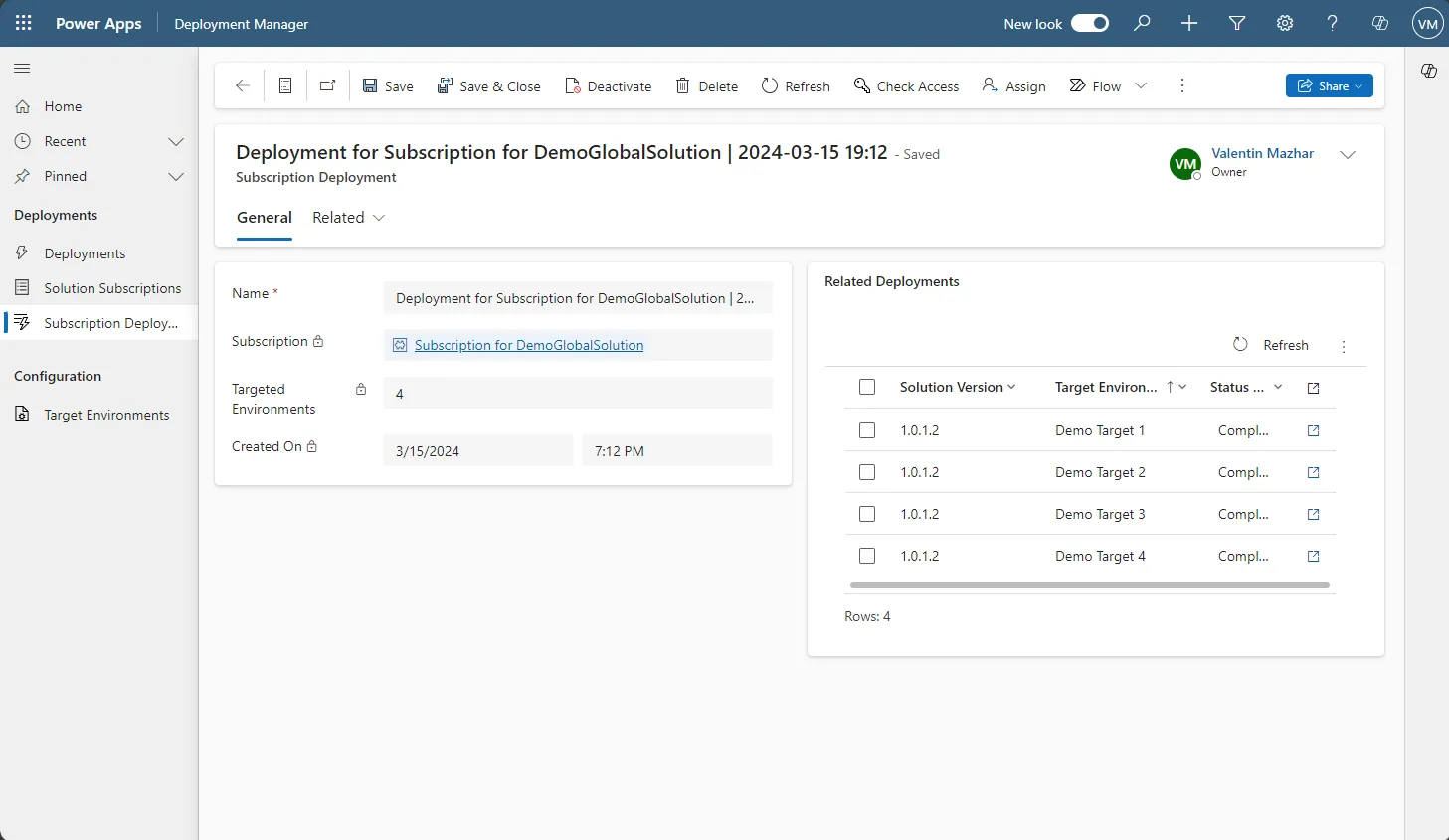The height and width of the screenshot is (840, 1449).
Task: Click Save & Close
Action: (489, 86)
